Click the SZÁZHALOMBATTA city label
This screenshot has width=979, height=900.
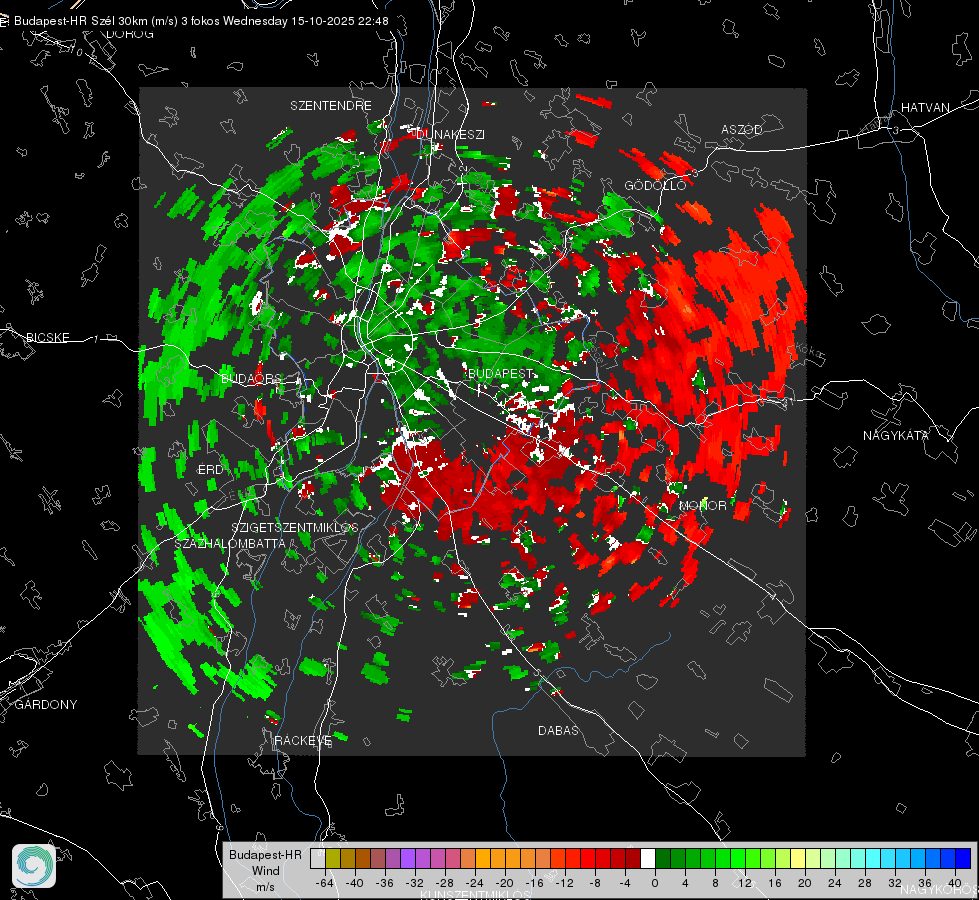(230, 543)
